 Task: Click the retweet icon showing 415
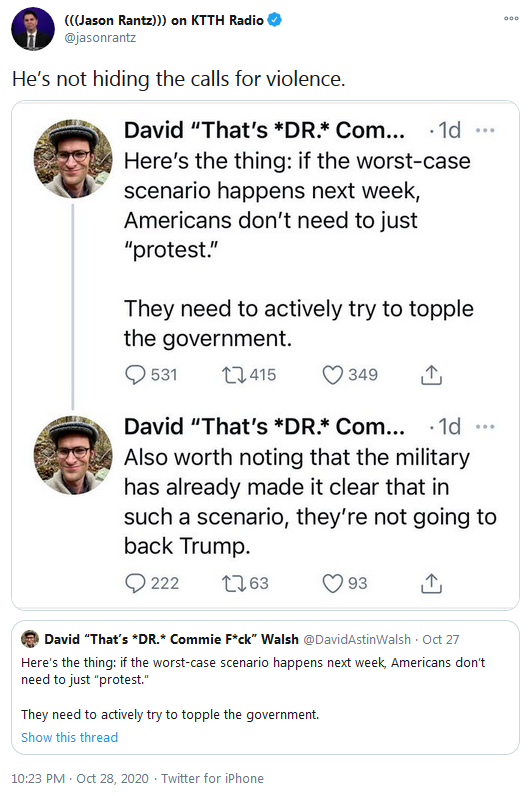(x=234, y=375)
